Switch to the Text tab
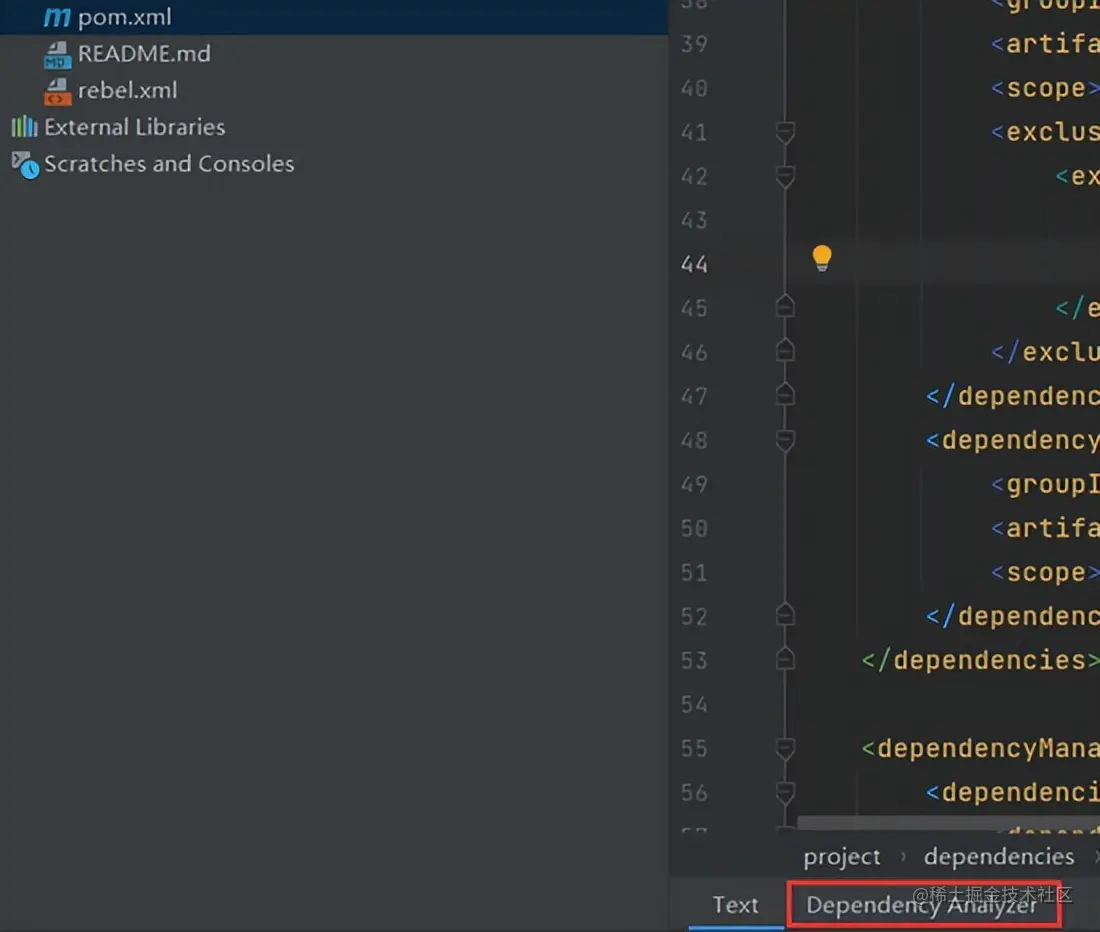 (x=735, y=905)
